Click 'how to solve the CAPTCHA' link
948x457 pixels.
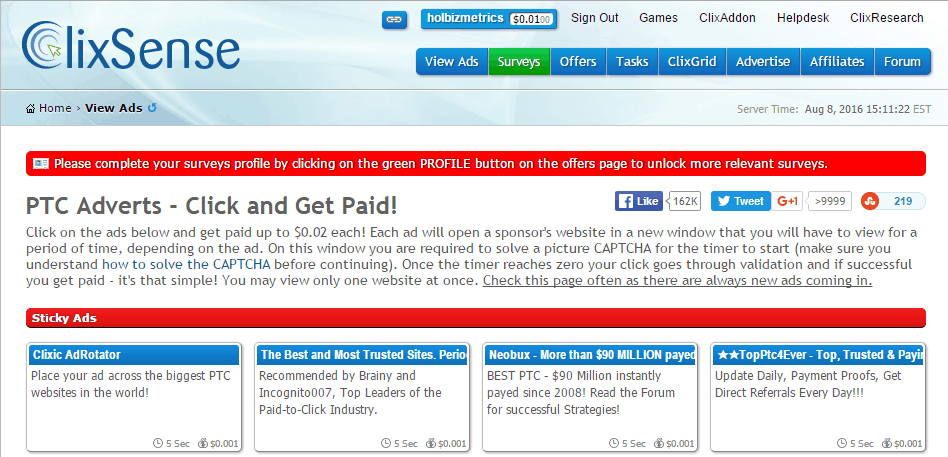click(x=186, y=264)
